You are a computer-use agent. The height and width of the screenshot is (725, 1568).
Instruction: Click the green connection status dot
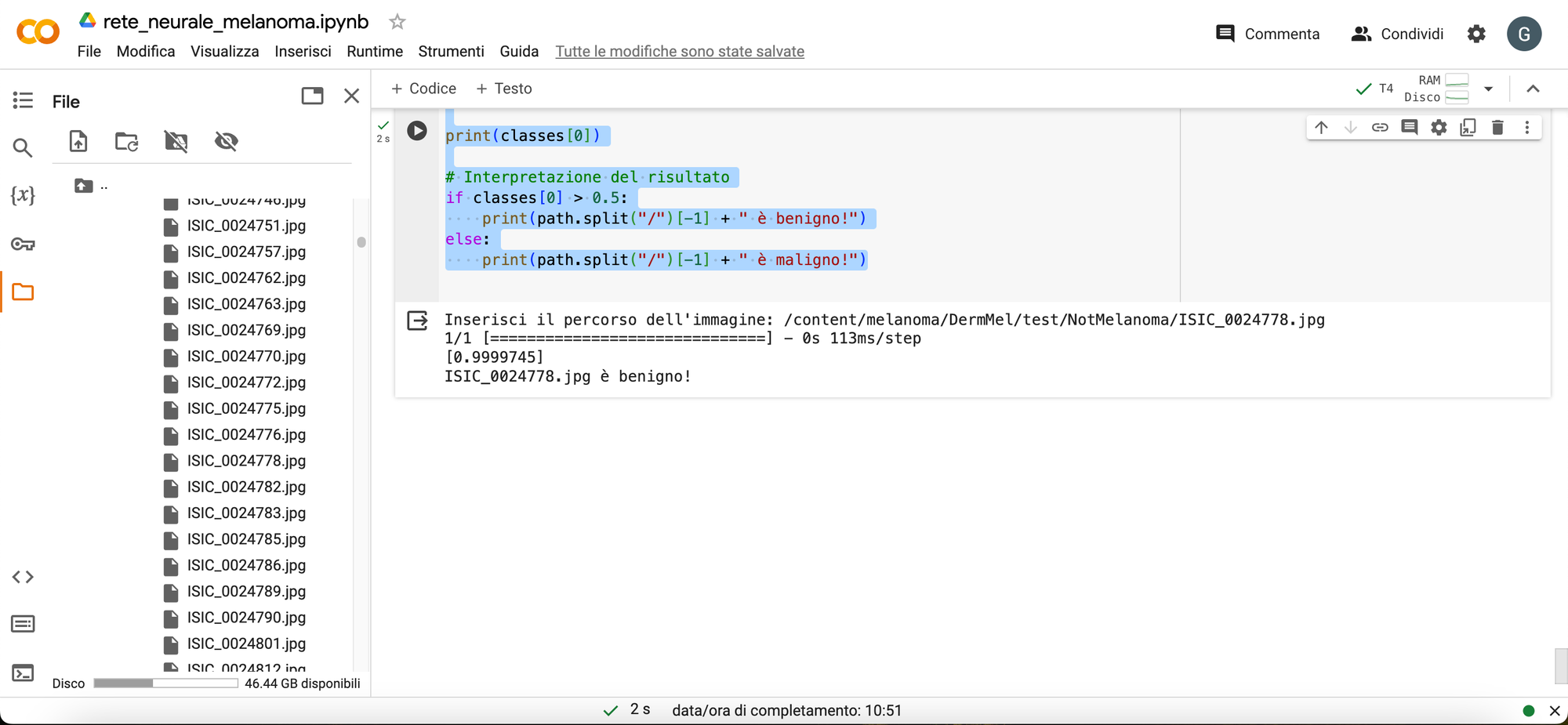coord(1528,711)
